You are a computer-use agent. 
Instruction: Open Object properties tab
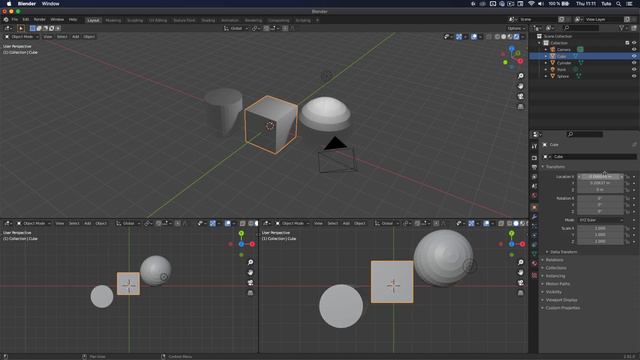point(534,207)
